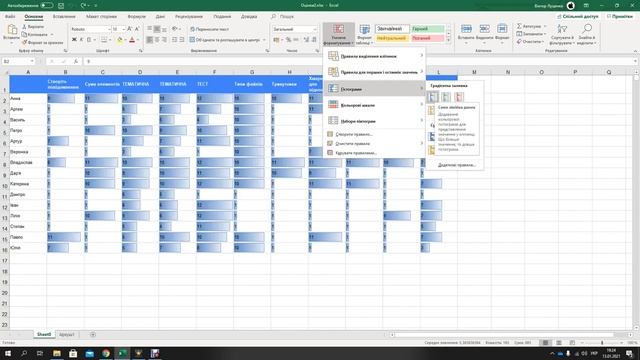Open Copy dropdown arrow

(51, 35)
